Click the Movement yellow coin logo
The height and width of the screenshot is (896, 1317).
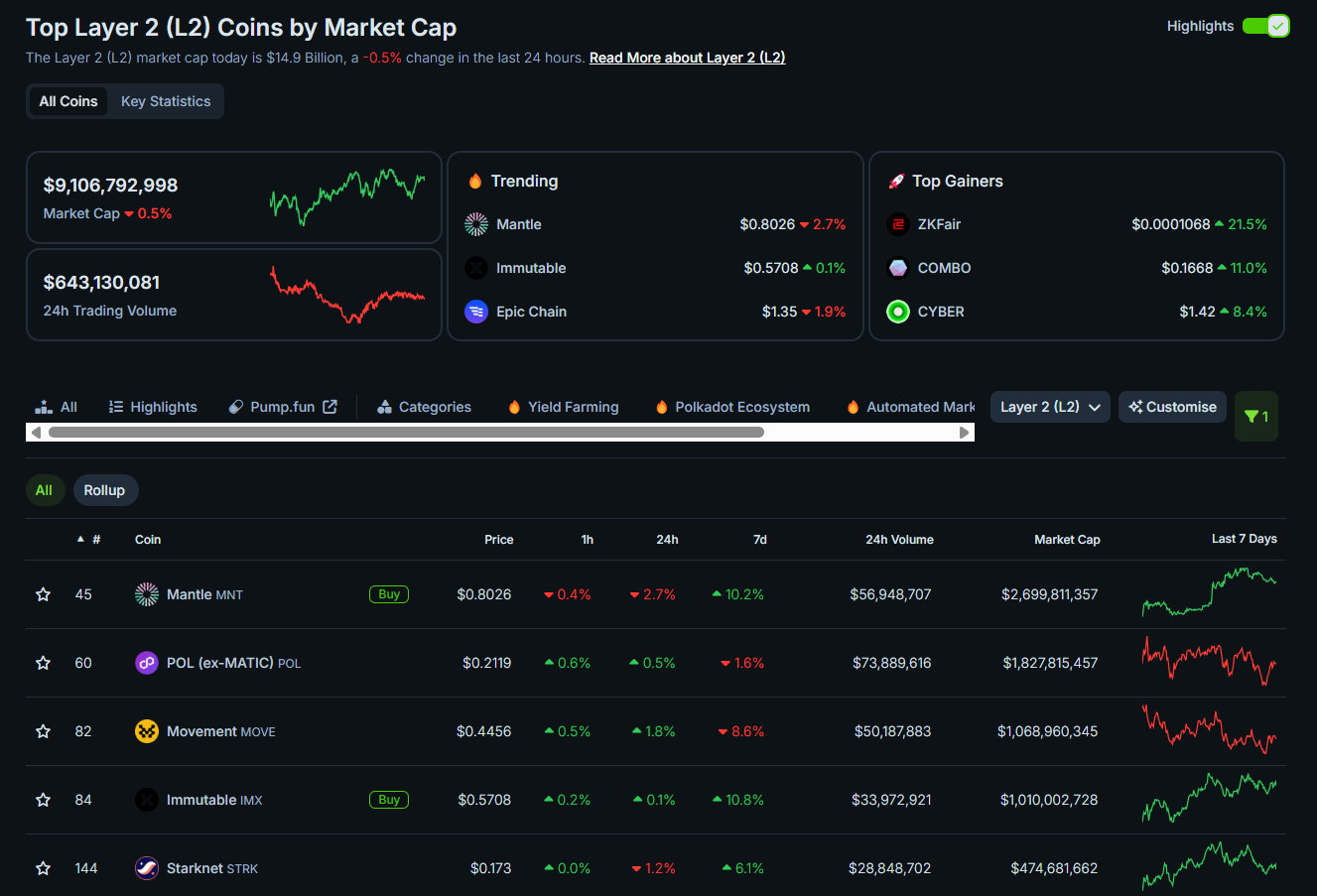click(147, 731)
